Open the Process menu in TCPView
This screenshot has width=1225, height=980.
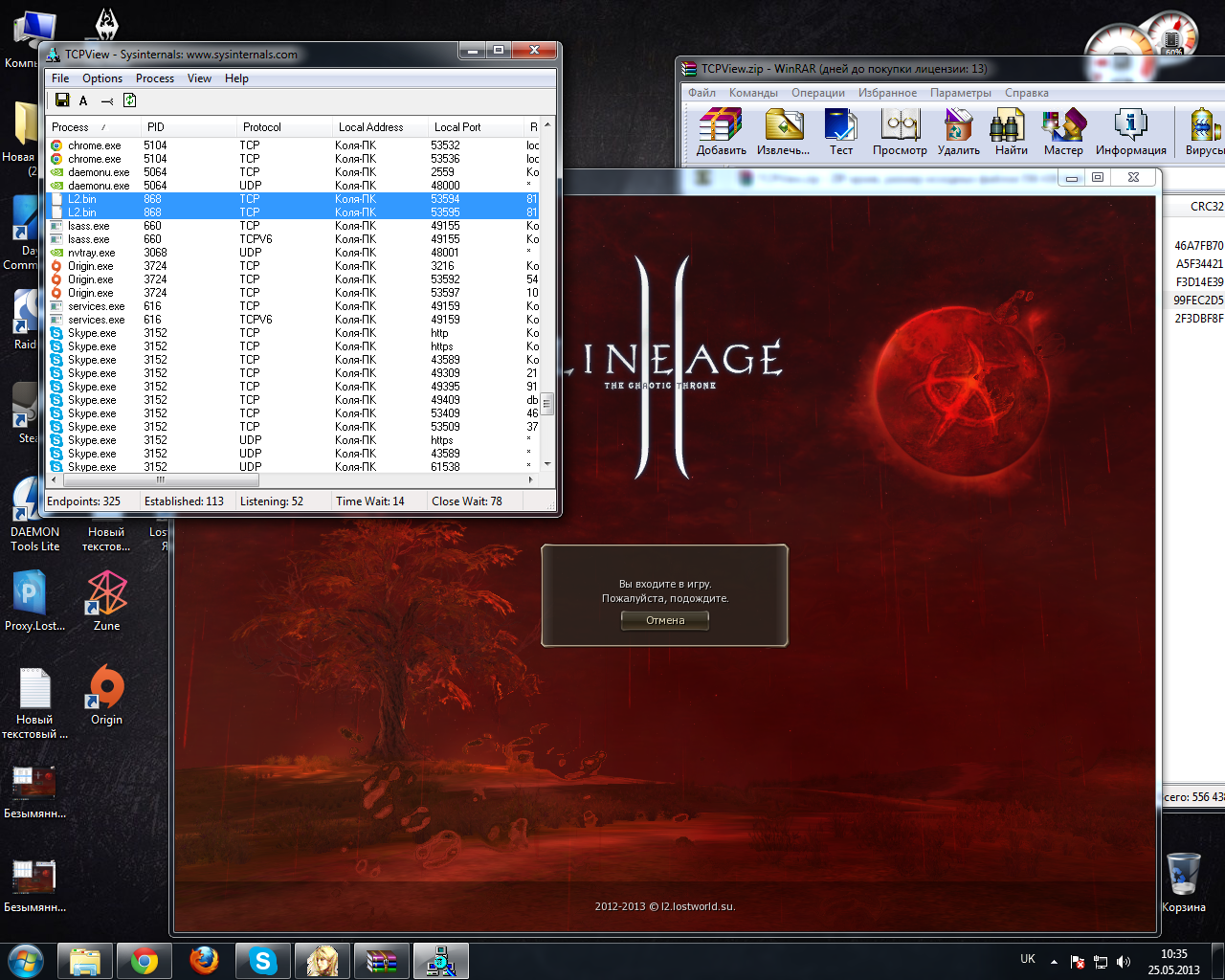click(x=155, y=78)
